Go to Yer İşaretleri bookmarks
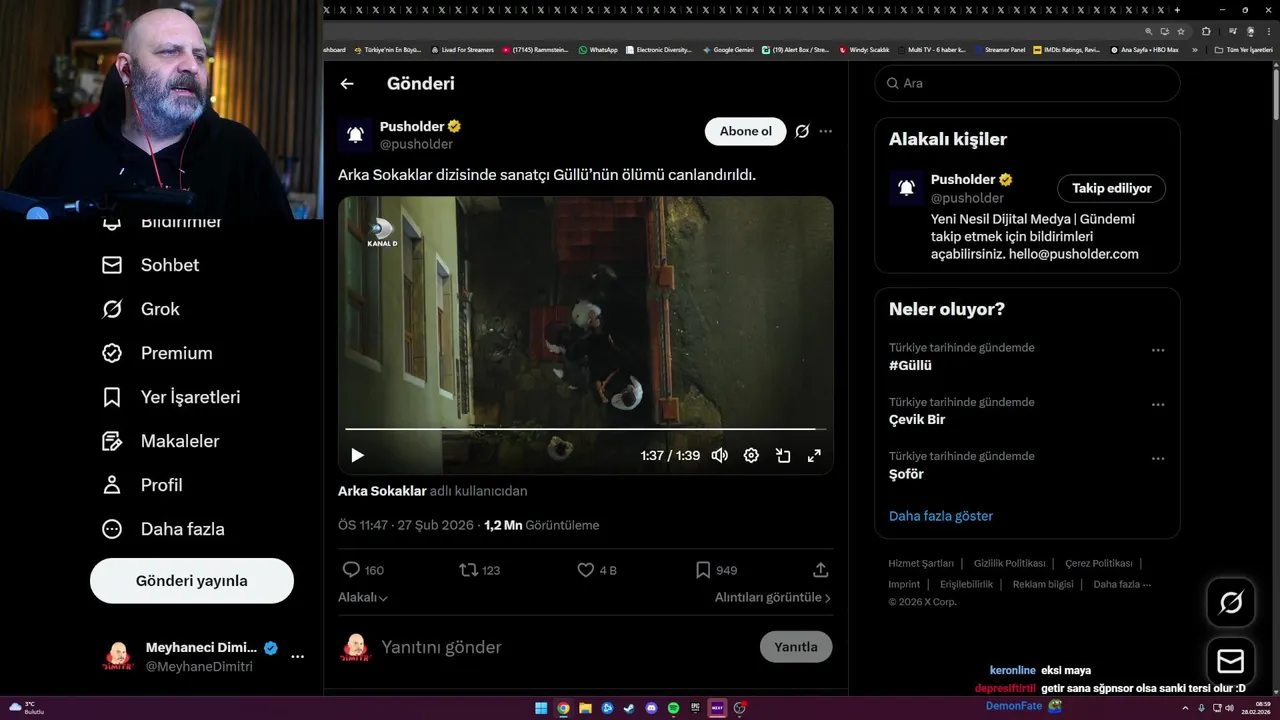This screenshot has height=720, width=1280. (x=171, y=397)
